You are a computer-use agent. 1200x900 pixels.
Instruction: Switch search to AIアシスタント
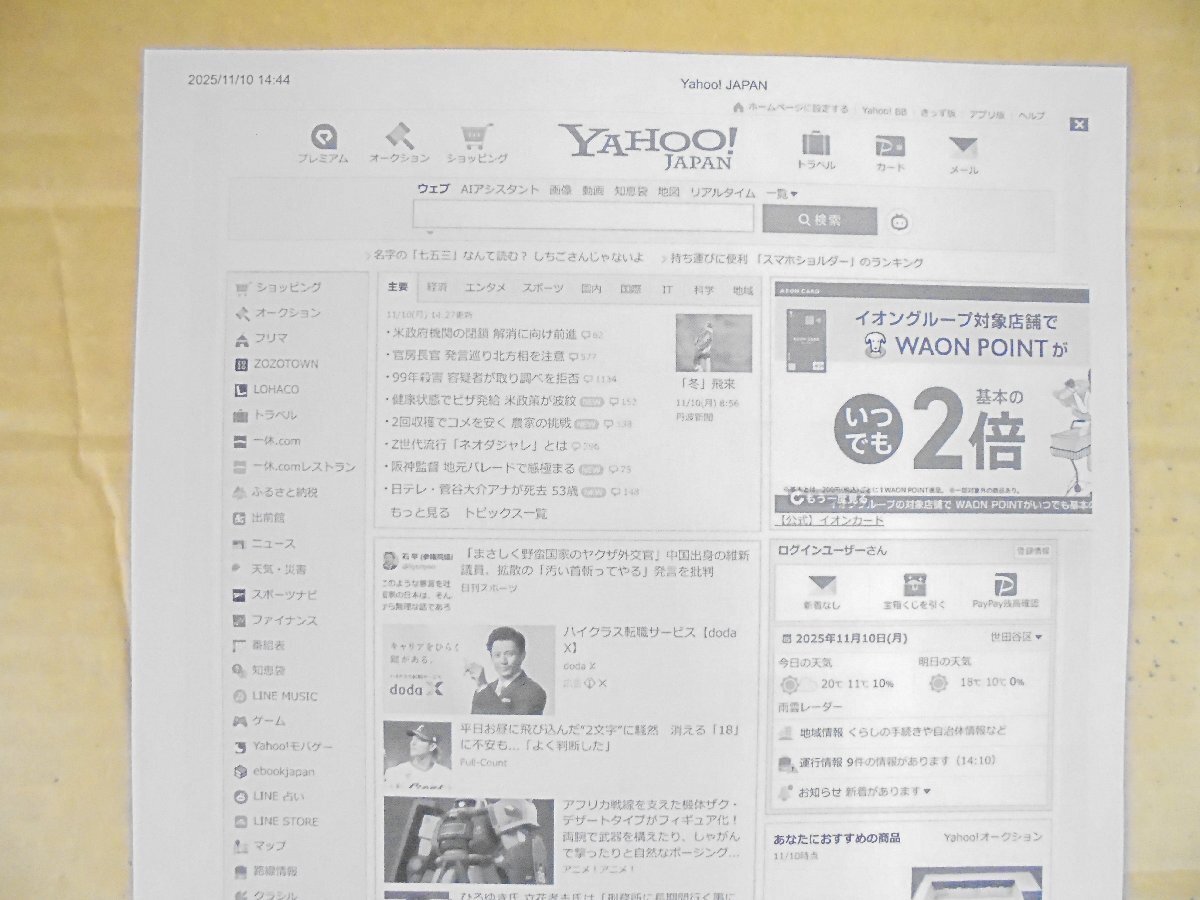click(499, 190)
